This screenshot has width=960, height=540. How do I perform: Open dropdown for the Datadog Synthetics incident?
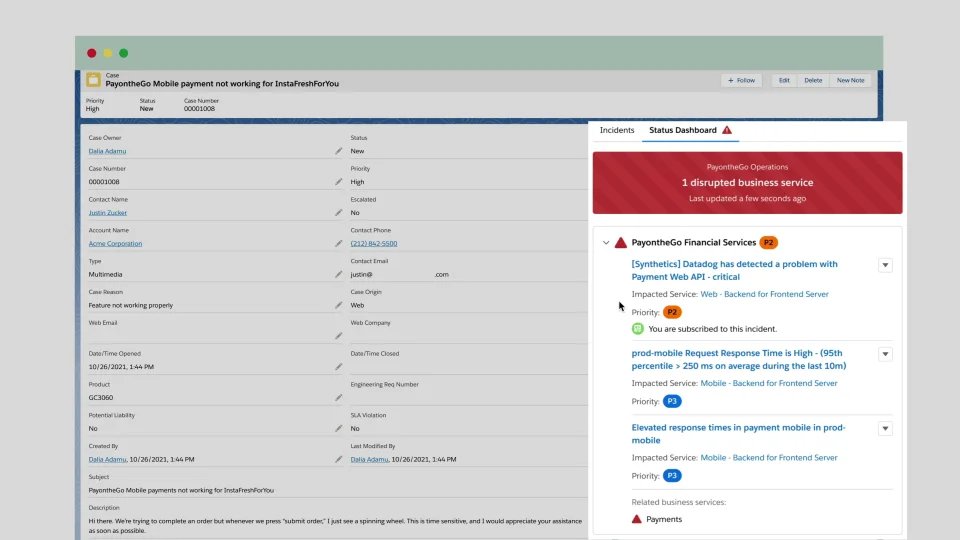tap(884, 265)
